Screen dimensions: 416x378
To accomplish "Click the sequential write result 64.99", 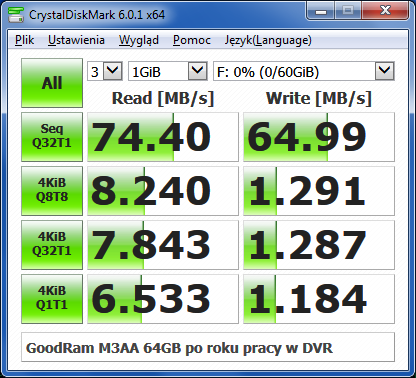I will [319, 137].
